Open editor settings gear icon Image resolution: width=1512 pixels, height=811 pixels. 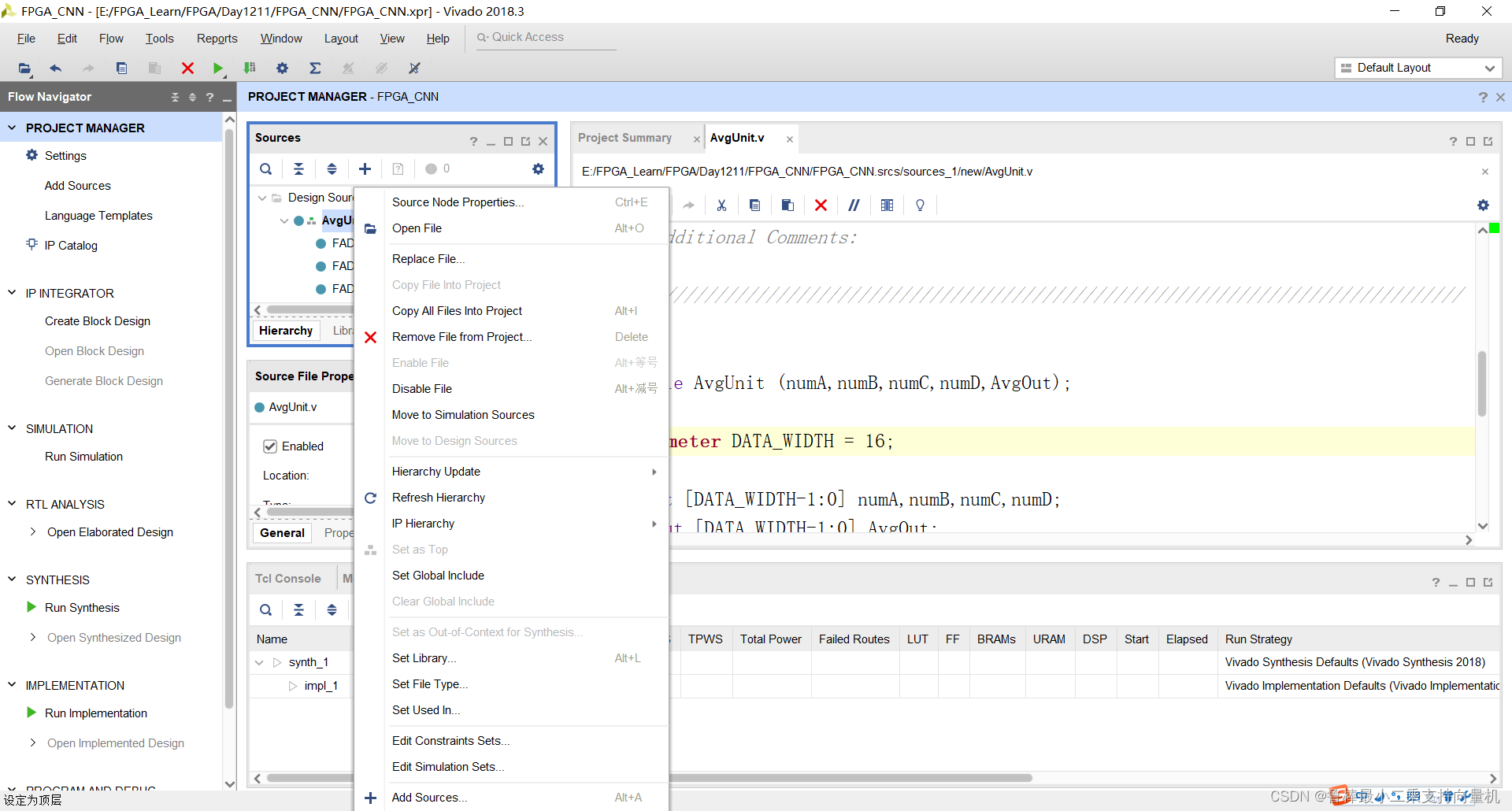1483,206
